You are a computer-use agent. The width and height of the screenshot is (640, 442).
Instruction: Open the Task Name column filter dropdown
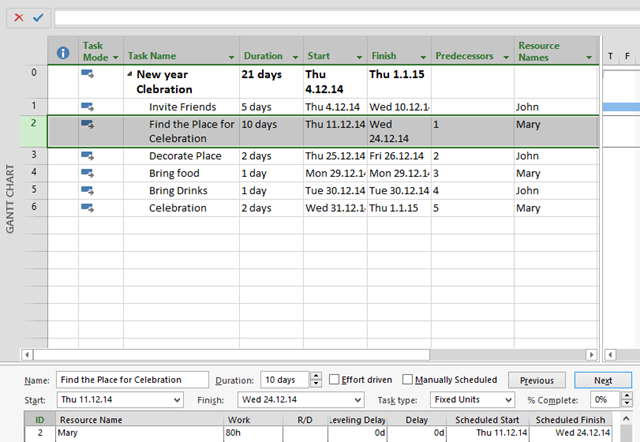click(x=232, y=57)
